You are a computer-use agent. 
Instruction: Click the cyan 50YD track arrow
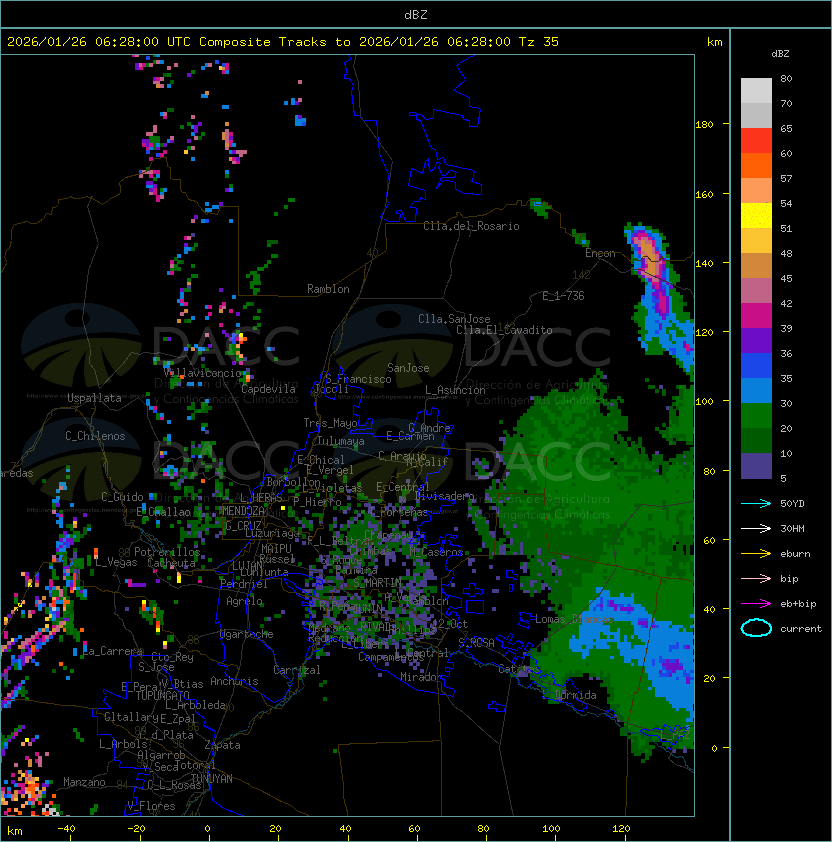(756, 503)
